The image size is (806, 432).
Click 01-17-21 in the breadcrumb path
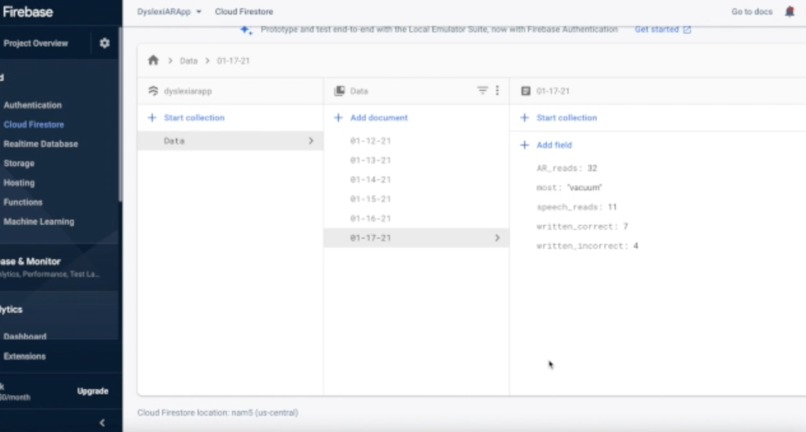coord(233,61)
